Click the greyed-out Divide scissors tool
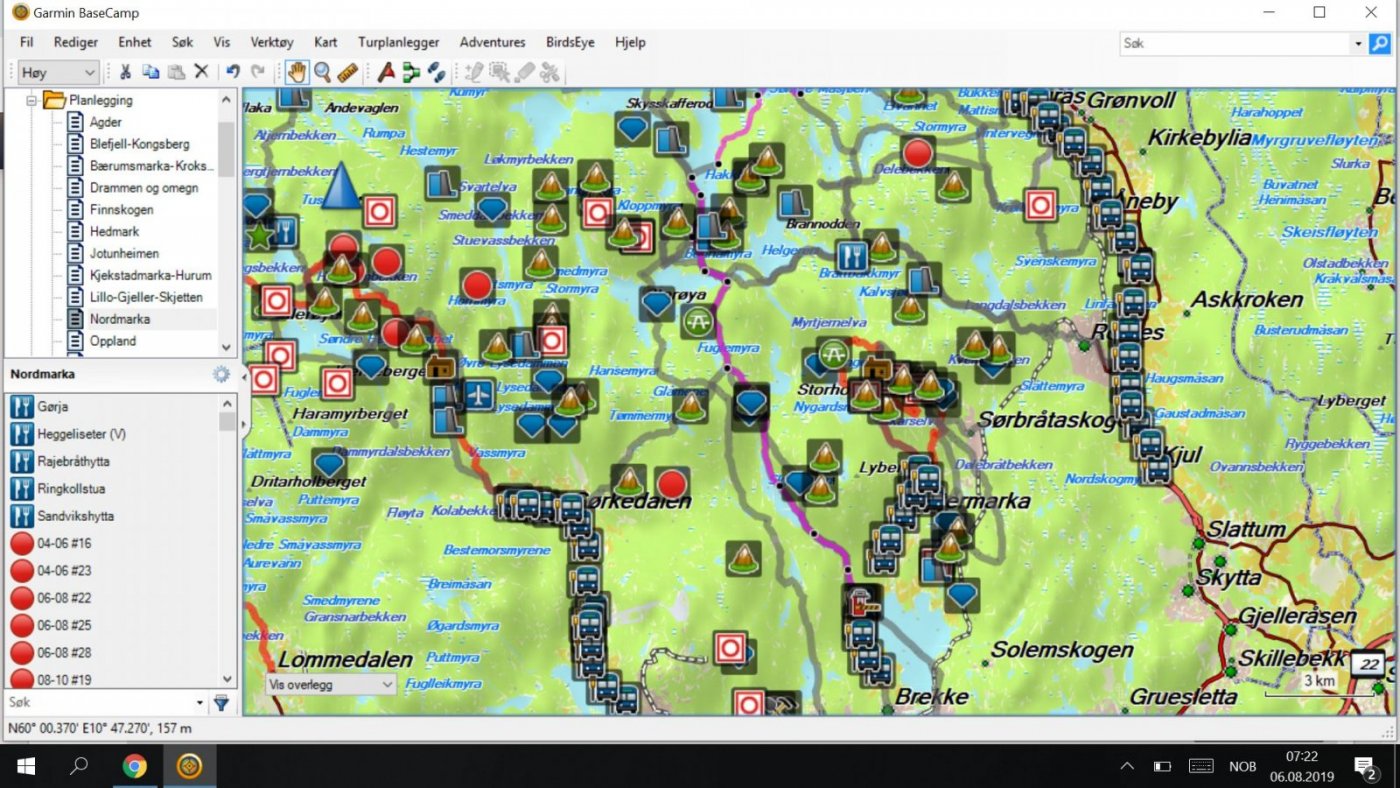The image size is (1400, 788). click(550, 72)
